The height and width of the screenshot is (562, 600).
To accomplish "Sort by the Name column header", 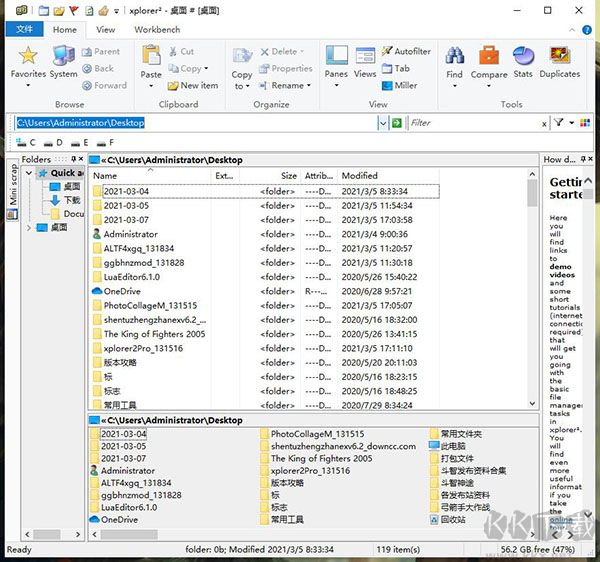I will coord(151,176).
